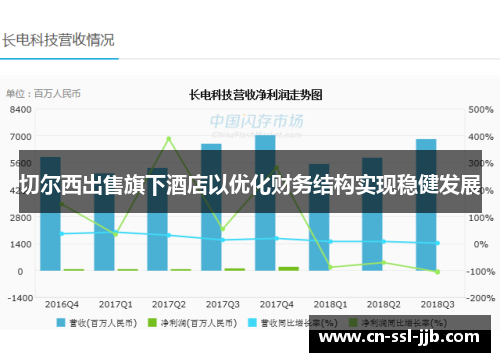This screenshot has width=500, height=362.
Task: Click the 0% right axis value
Action: coord(481,244)
